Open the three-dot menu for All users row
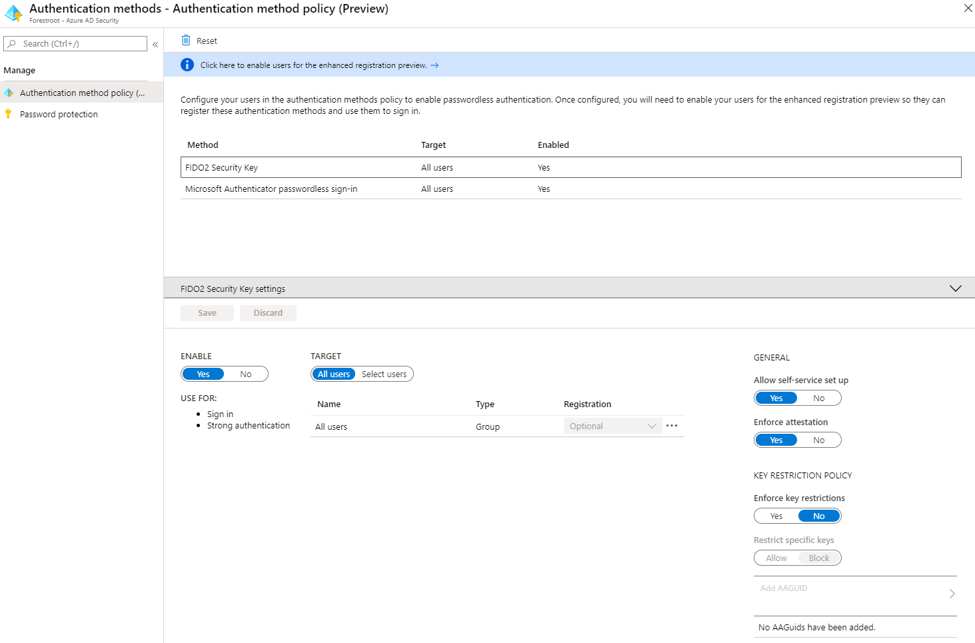Image resolution: width=975 pixels, height=643 pixels. tap(672, 426)
